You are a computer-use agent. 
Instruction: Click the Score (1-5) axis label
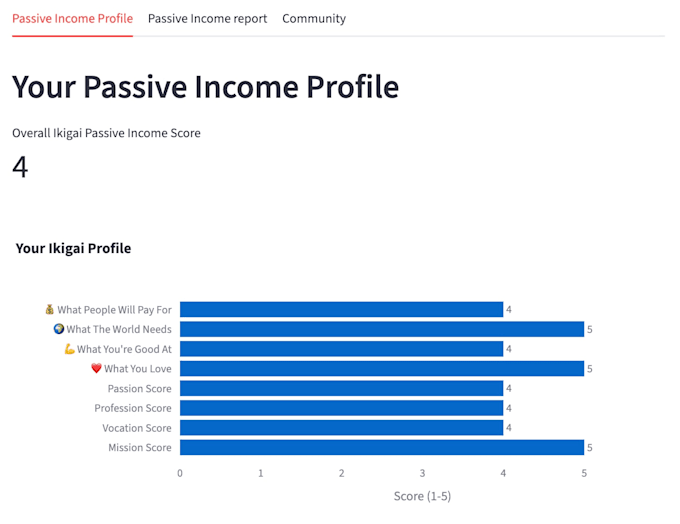click(x=422, y=496)
